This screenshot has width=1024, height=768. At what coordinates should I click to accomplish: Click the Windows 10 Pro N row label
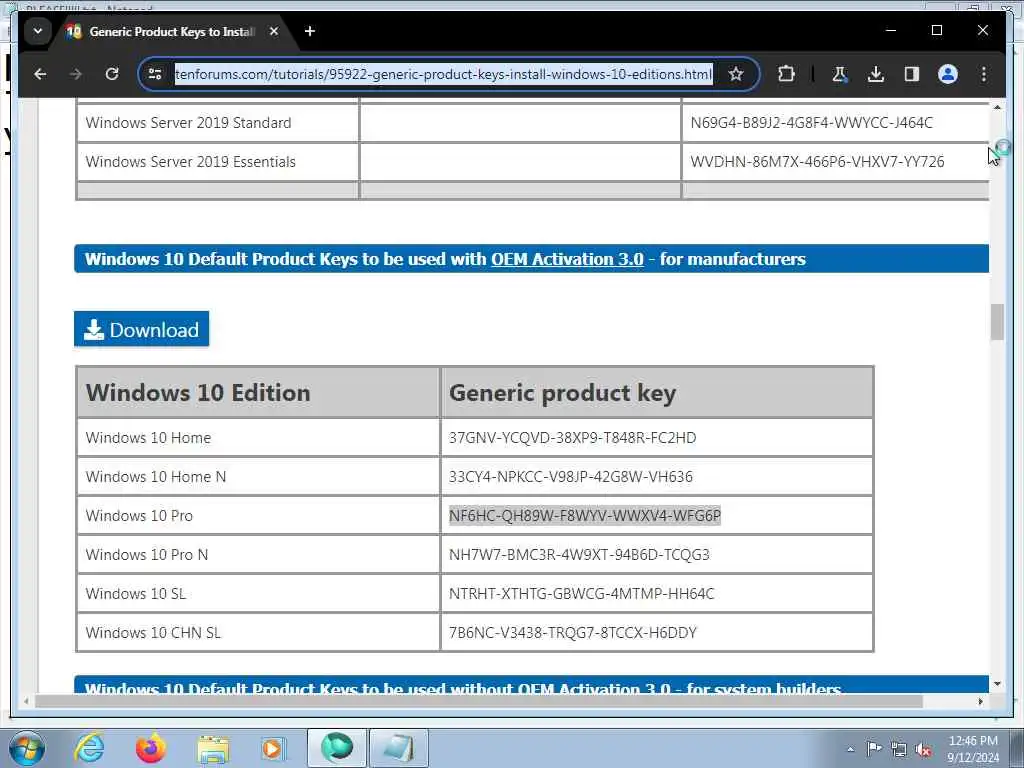[x=146, y=555]
